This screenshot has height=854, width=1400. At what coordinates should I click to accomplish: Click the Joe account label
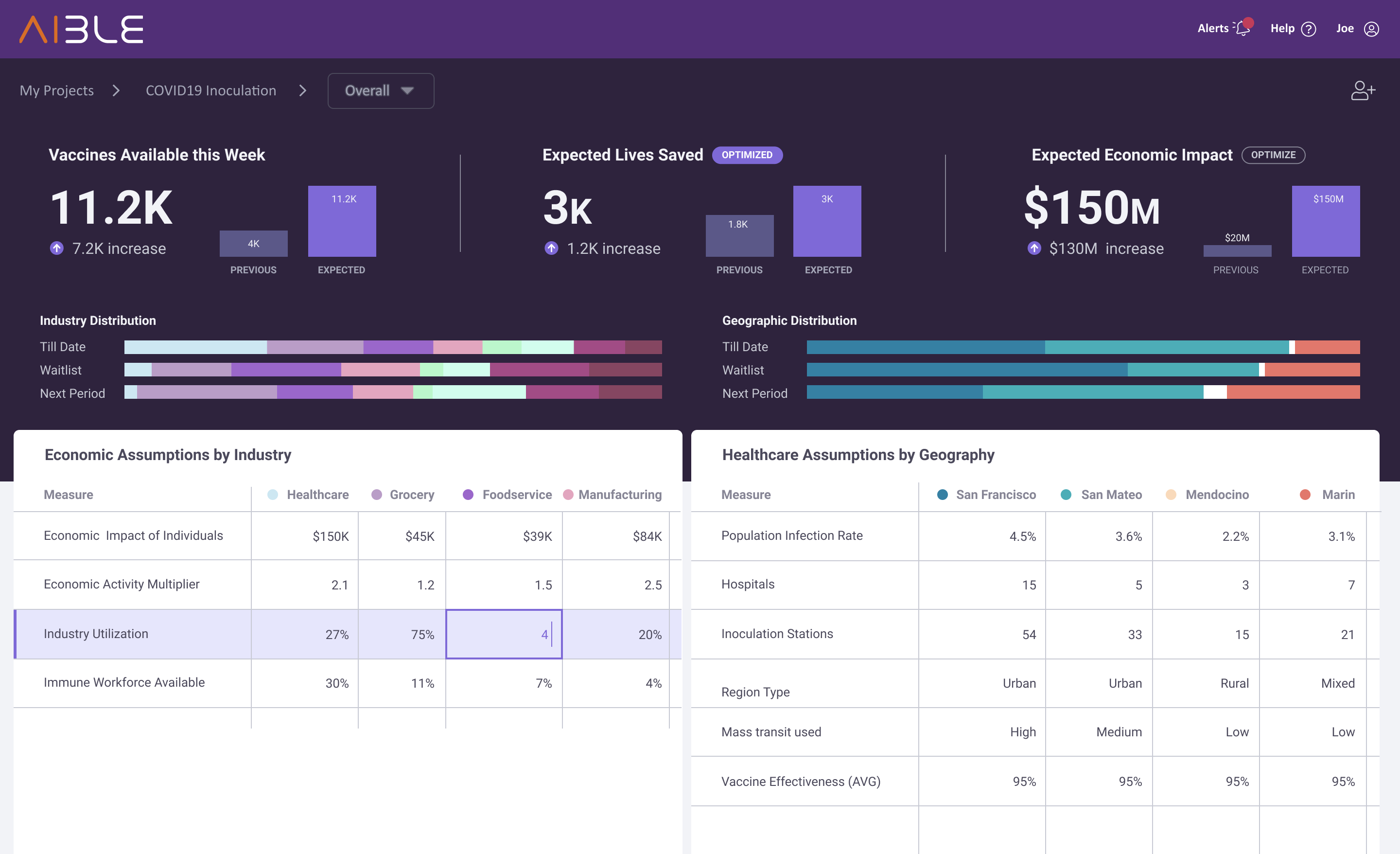point(1345,28)
